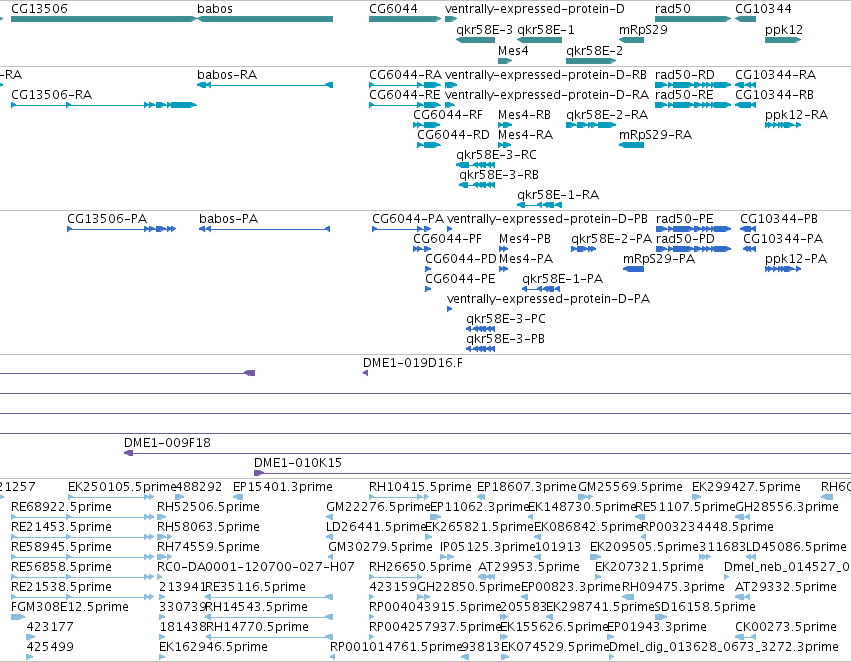Select EST EK162946.5prime
This screenshot has height=662, width=851.
162,657
